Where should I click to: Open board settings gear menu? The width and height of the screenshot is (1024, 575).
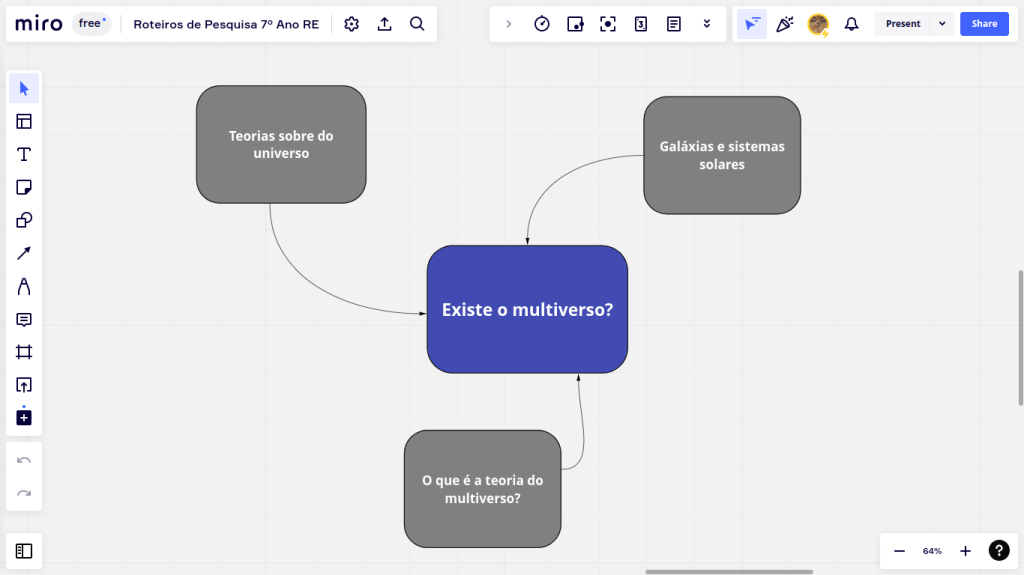click(x=351, y=24)
